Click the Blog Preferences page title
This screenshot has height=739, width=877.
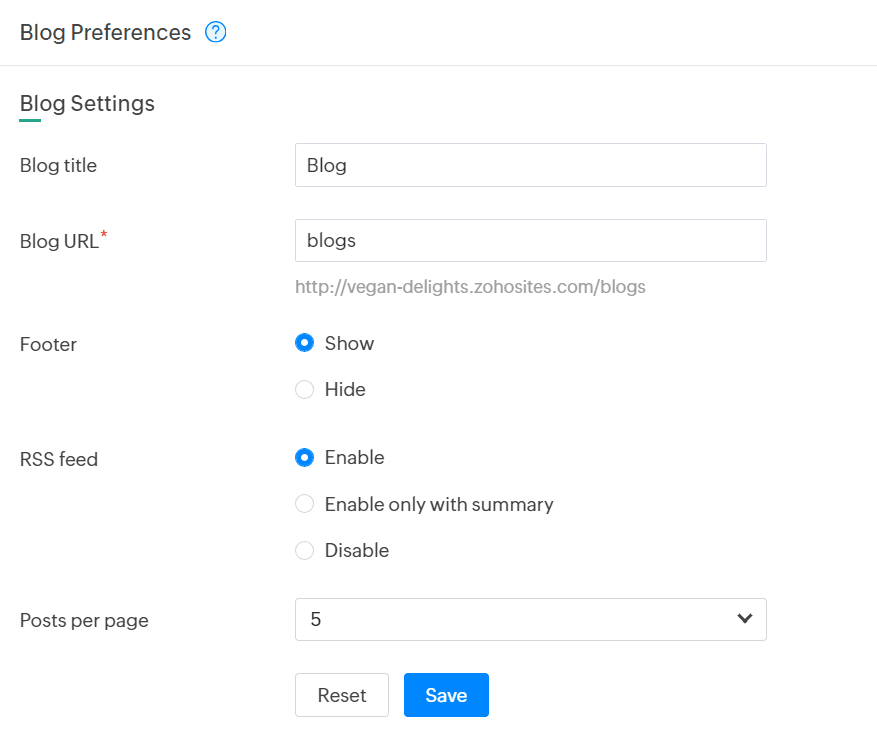tap(105, 32)
